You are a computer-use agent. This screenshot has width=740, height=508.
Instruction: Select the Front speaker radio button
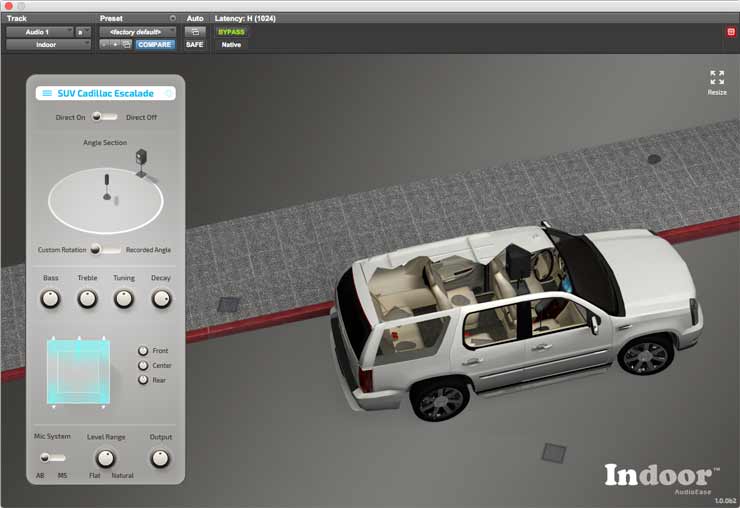pos(143,350)
